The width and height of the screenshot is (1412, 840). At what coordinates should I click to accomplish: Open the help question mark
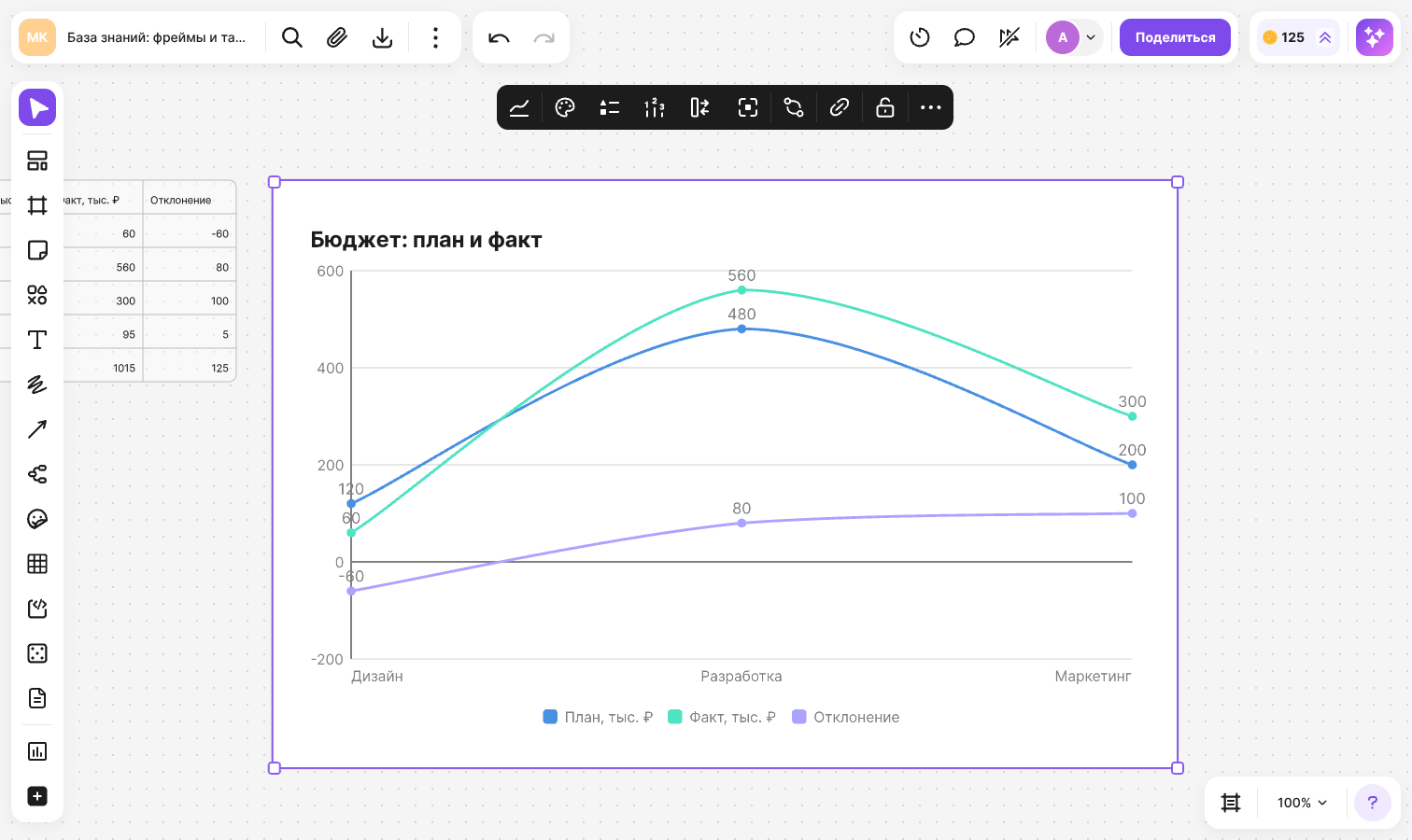point(1373,803)
